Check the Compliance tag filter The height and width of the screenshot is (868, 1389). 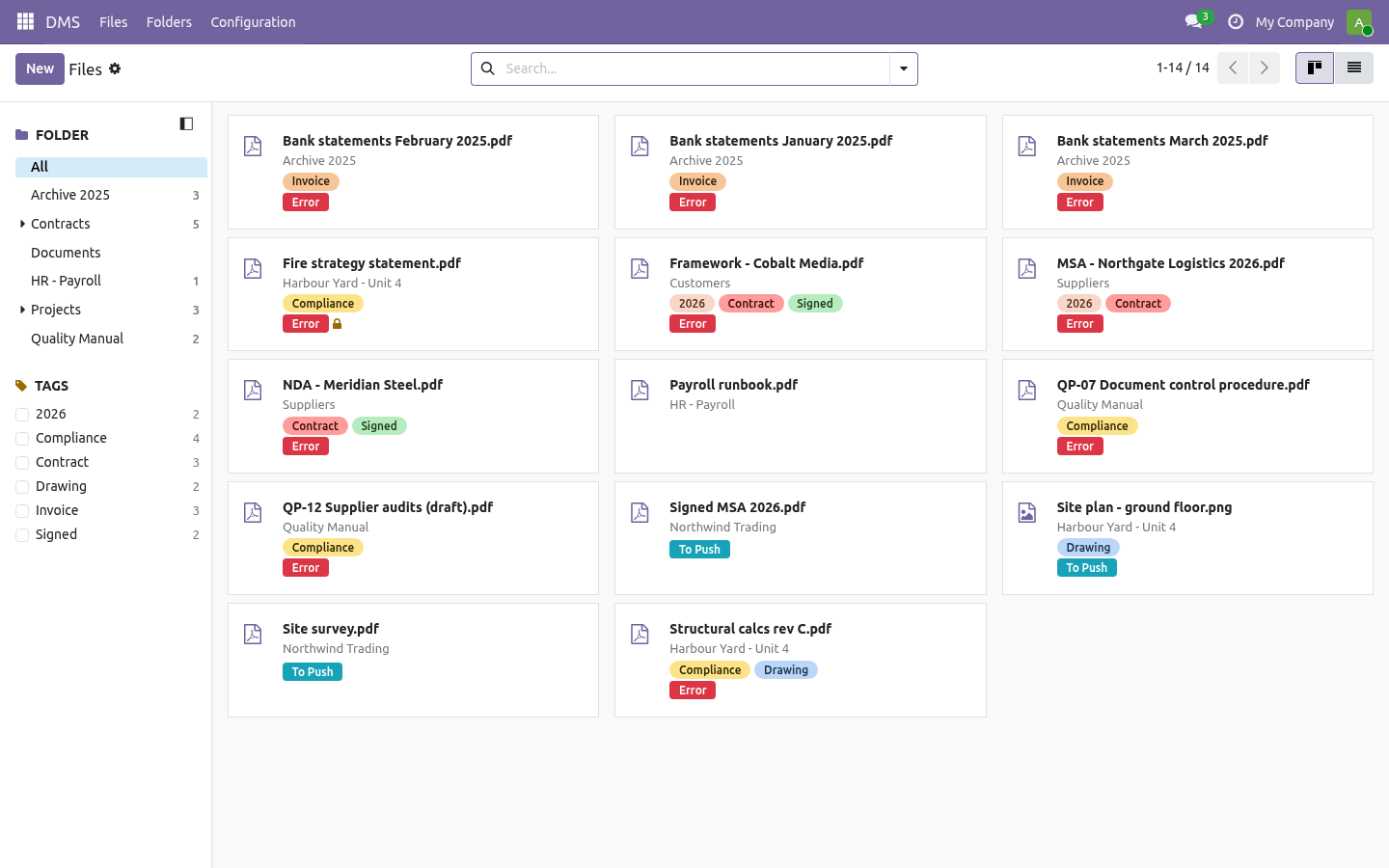click(x=22, y=439)
